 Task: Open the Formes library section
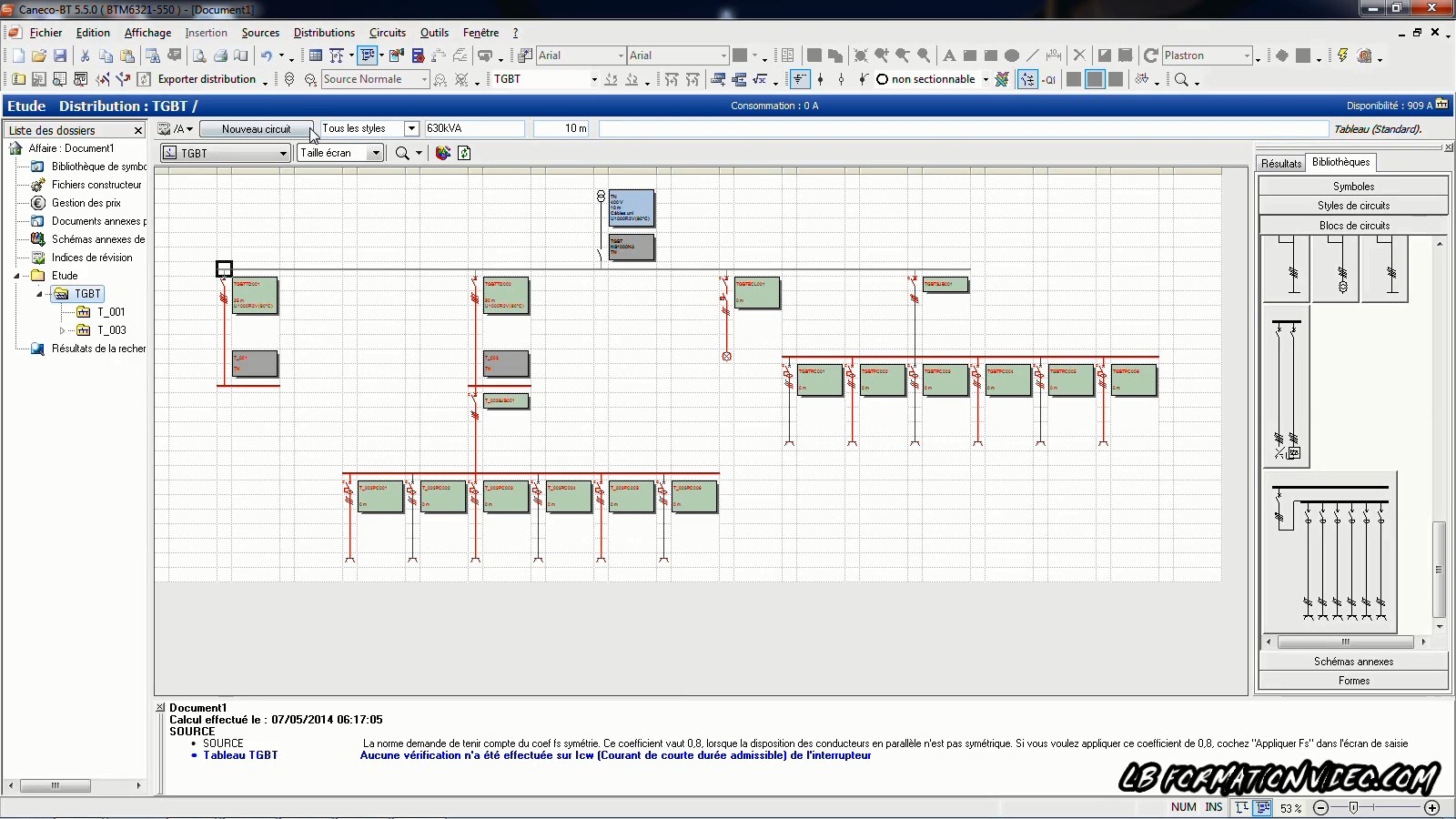pyautogui.click(x=1353, y=681)
